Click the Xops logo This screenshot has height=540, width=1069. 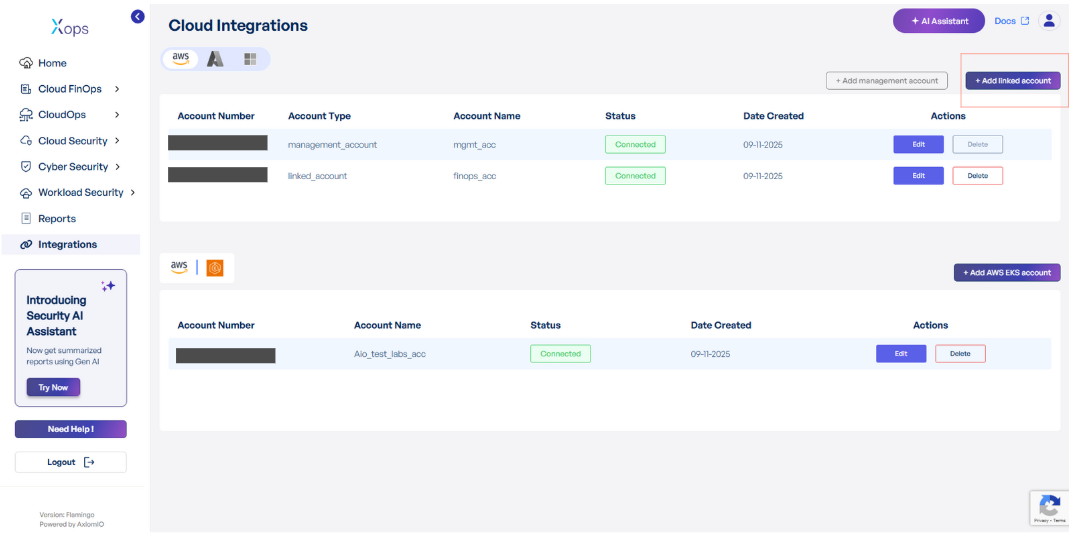69,28
